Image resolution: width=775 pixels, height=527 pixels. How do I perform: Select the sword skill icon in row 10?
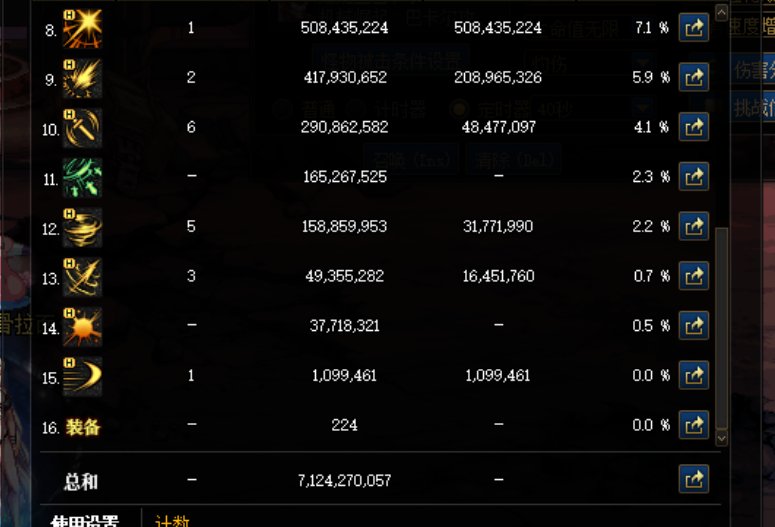[x=82, y=127]
